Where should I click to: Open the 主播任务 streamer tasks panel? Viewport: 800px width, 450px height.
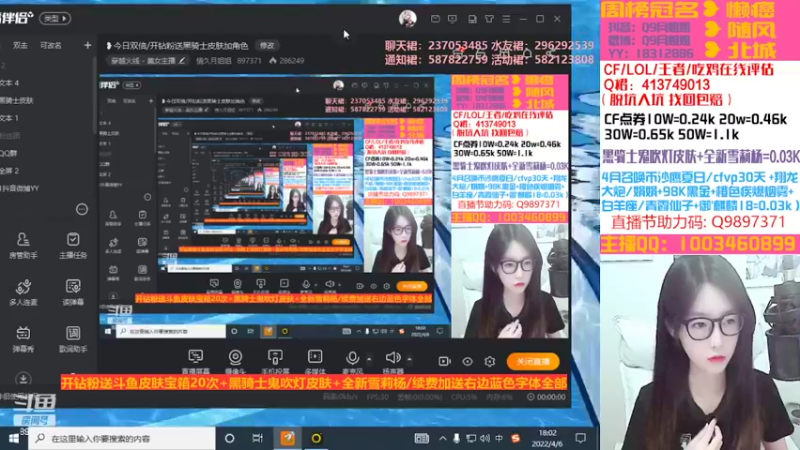(73, 245)
